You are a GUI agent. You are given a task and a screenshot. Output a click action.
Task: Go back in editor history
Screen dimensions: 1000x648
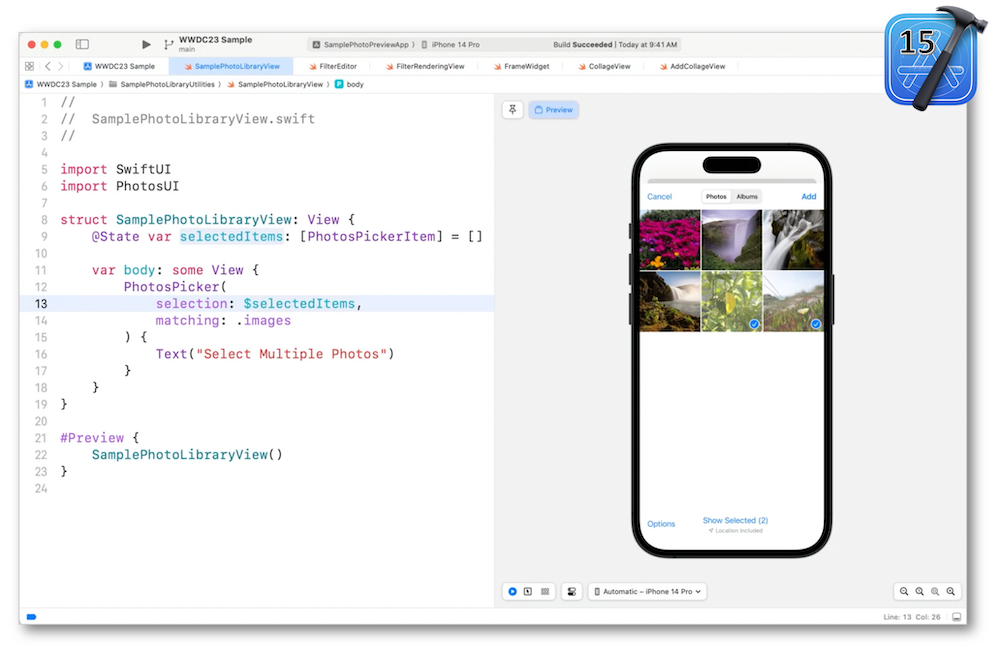48,66
